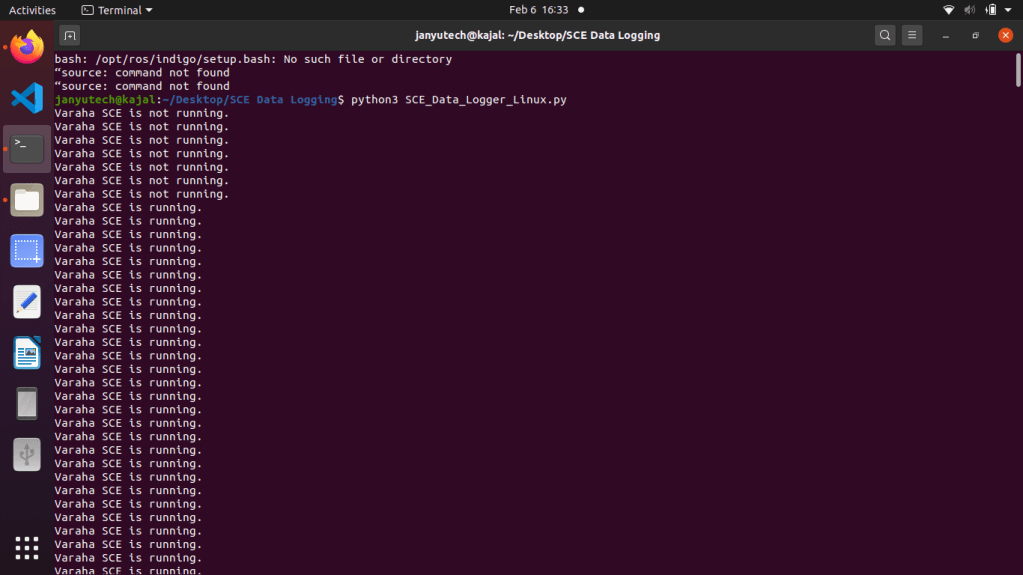Viewport: 1023px width, 575px height.
Task: Open the terminal hamburger menu
Action: (x=912, y=35)
